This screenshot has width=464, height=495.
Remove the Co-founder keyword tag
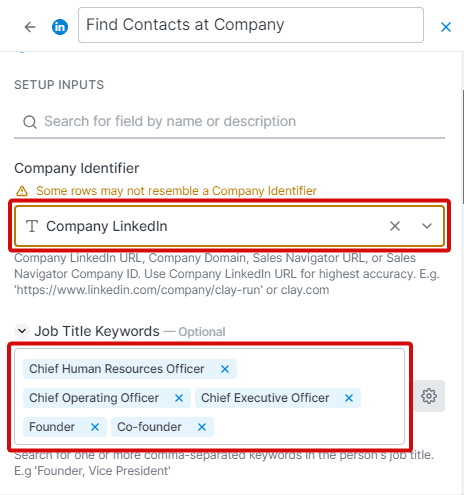[x=202, y=427]
